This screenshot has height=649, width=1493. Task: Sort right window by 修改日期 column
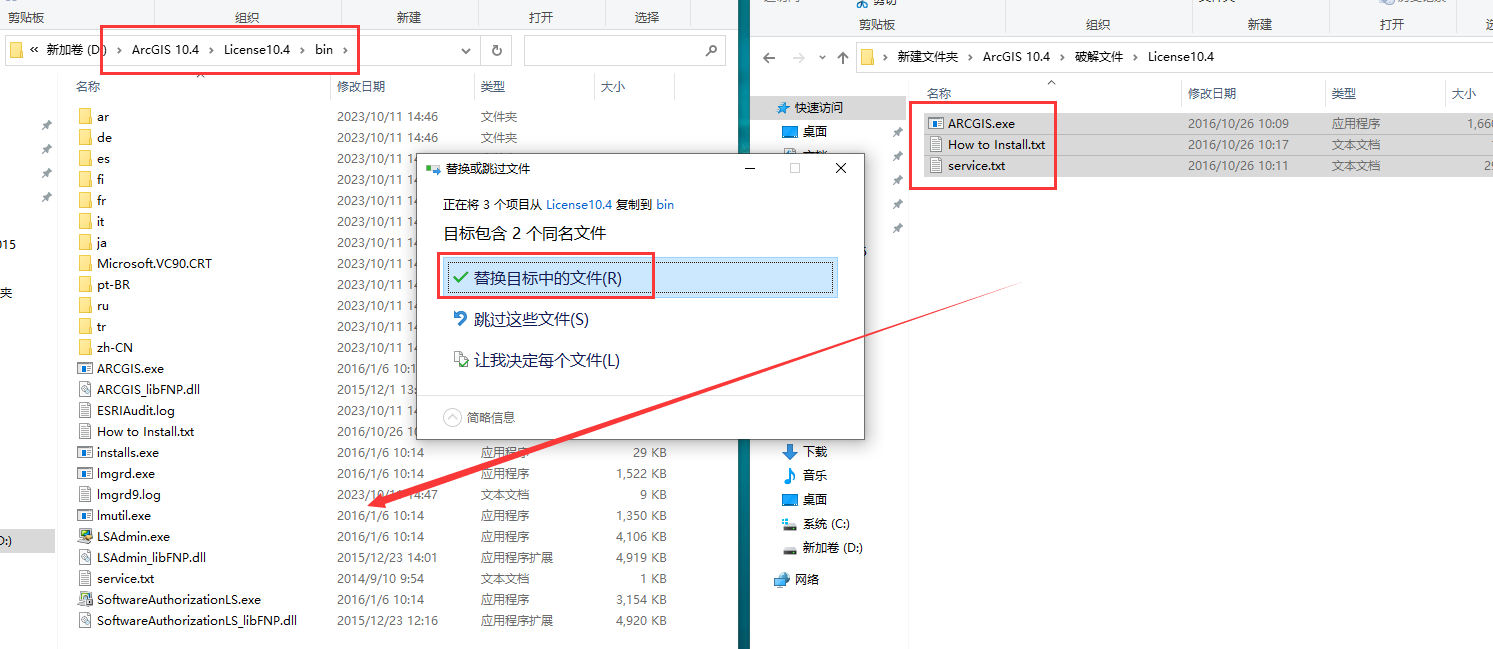[1212, 93]
